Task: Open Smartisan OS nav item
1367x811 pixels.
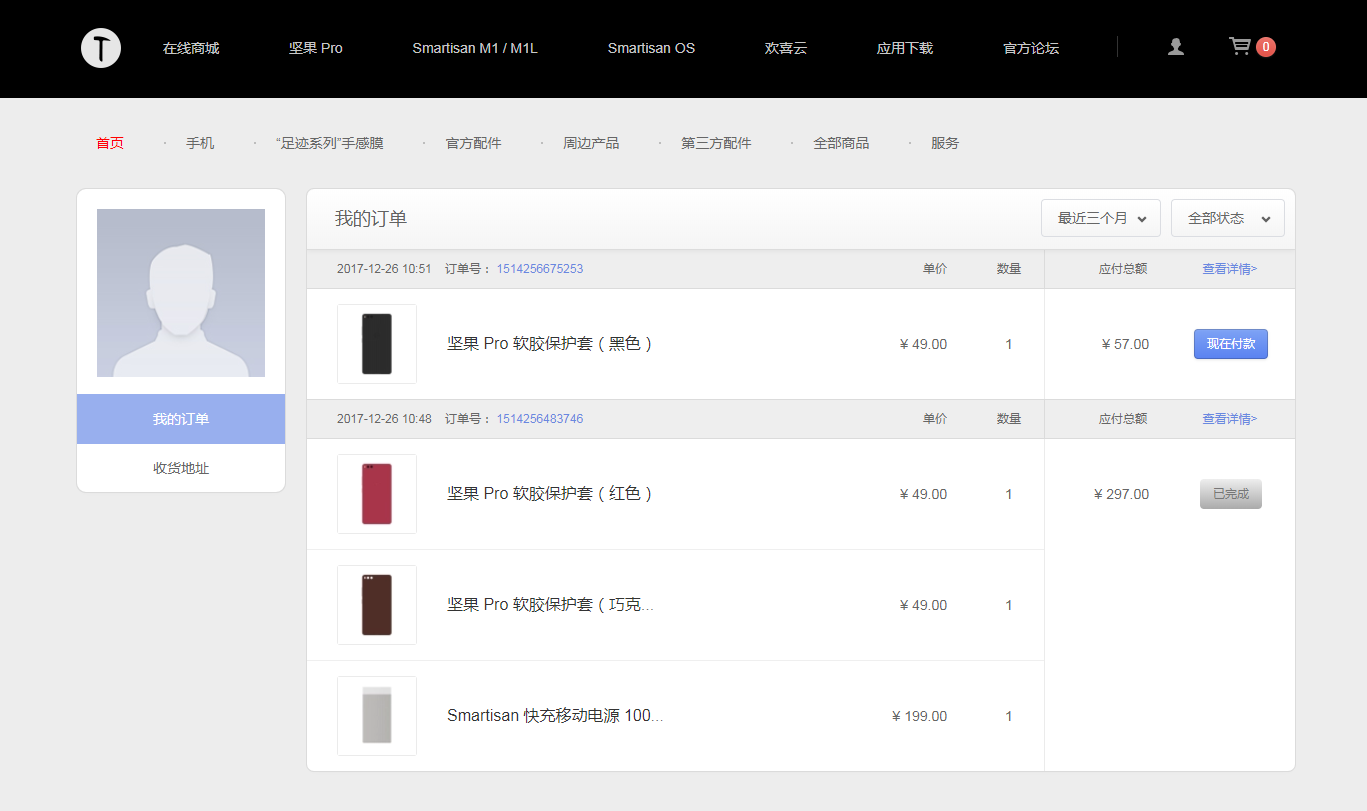Action: click(651, 48)
